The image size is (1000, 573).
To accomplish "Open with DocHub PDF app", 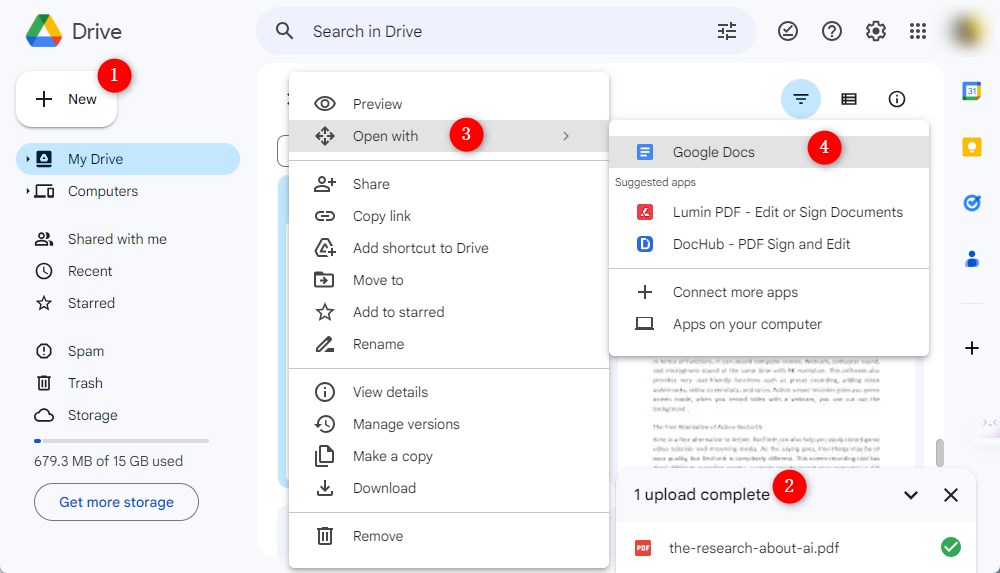I will (x=769, y=244).
